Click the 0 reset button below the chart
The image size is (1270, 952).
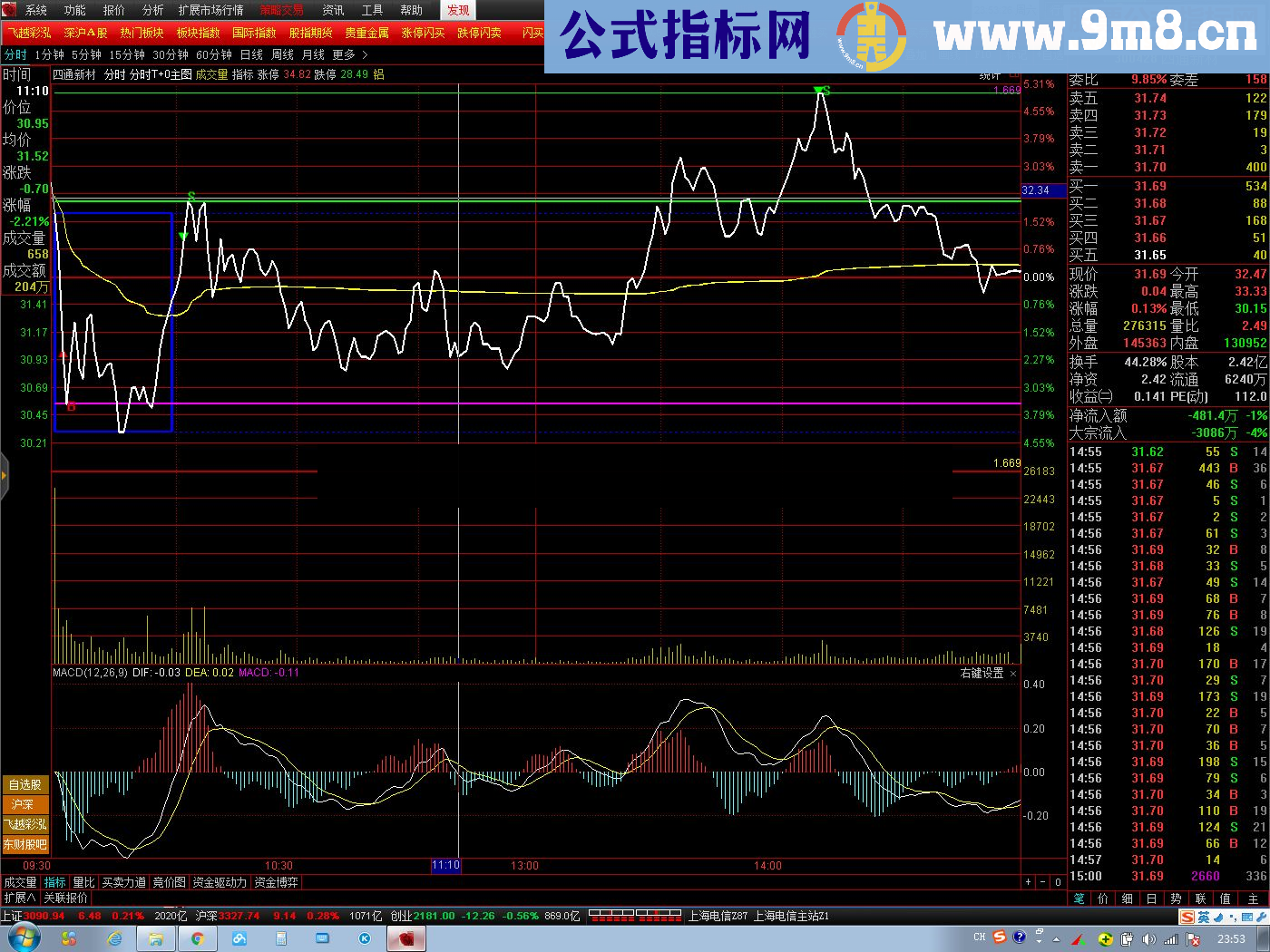[1057, 882]
